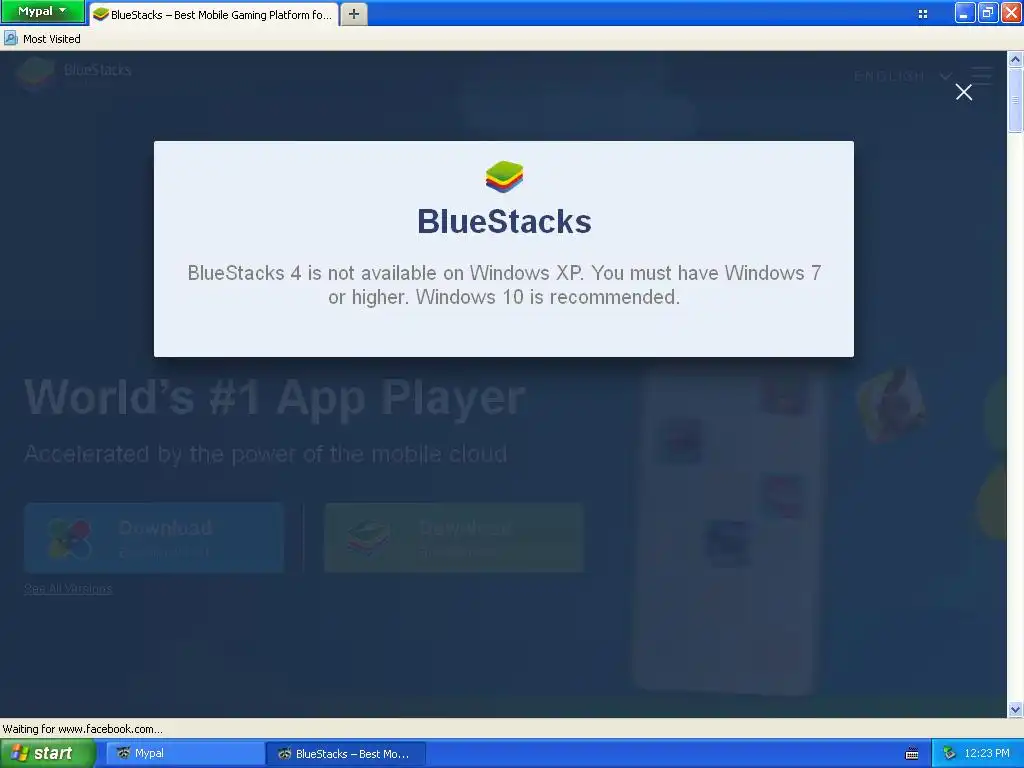Screen dimensions: 1024x768
Task: Close the Mypal browser window
Action: click(1011, 12)
